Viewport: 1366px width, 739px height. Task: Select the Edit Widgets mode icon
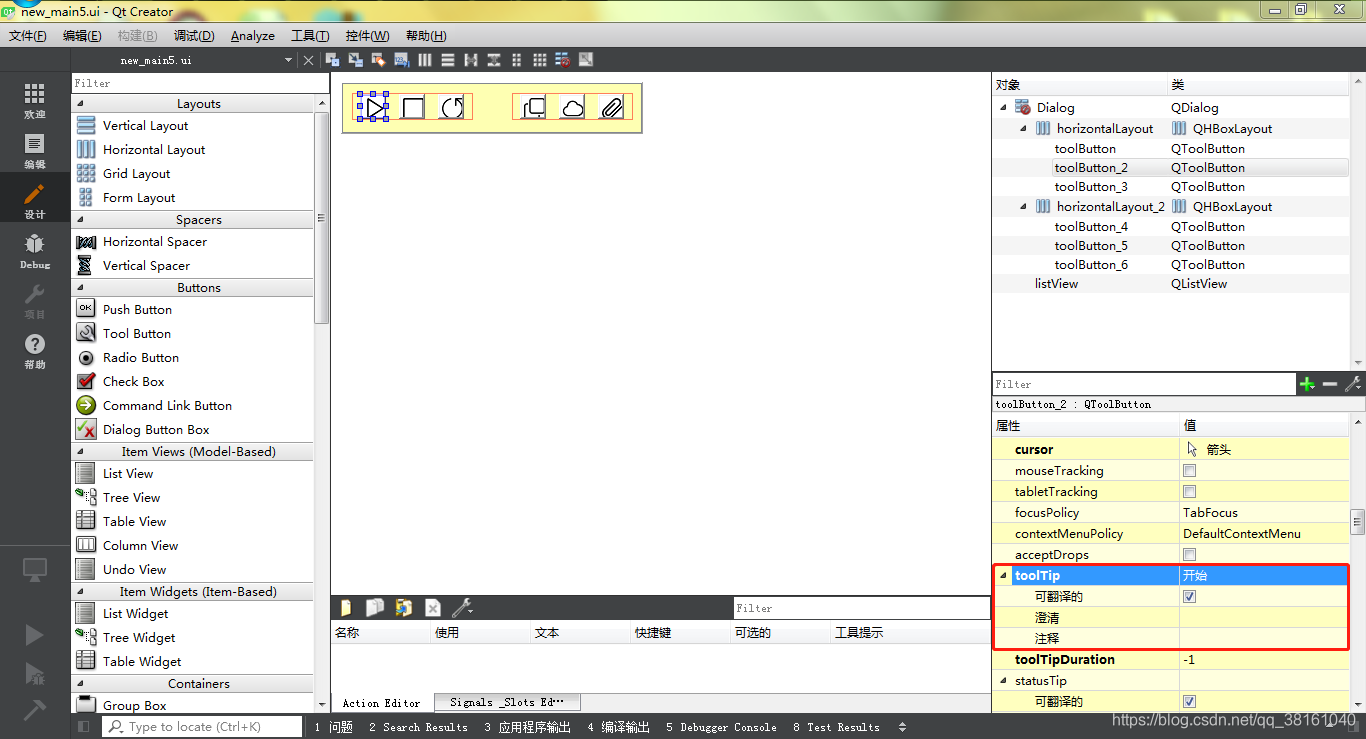pos(332,60)
